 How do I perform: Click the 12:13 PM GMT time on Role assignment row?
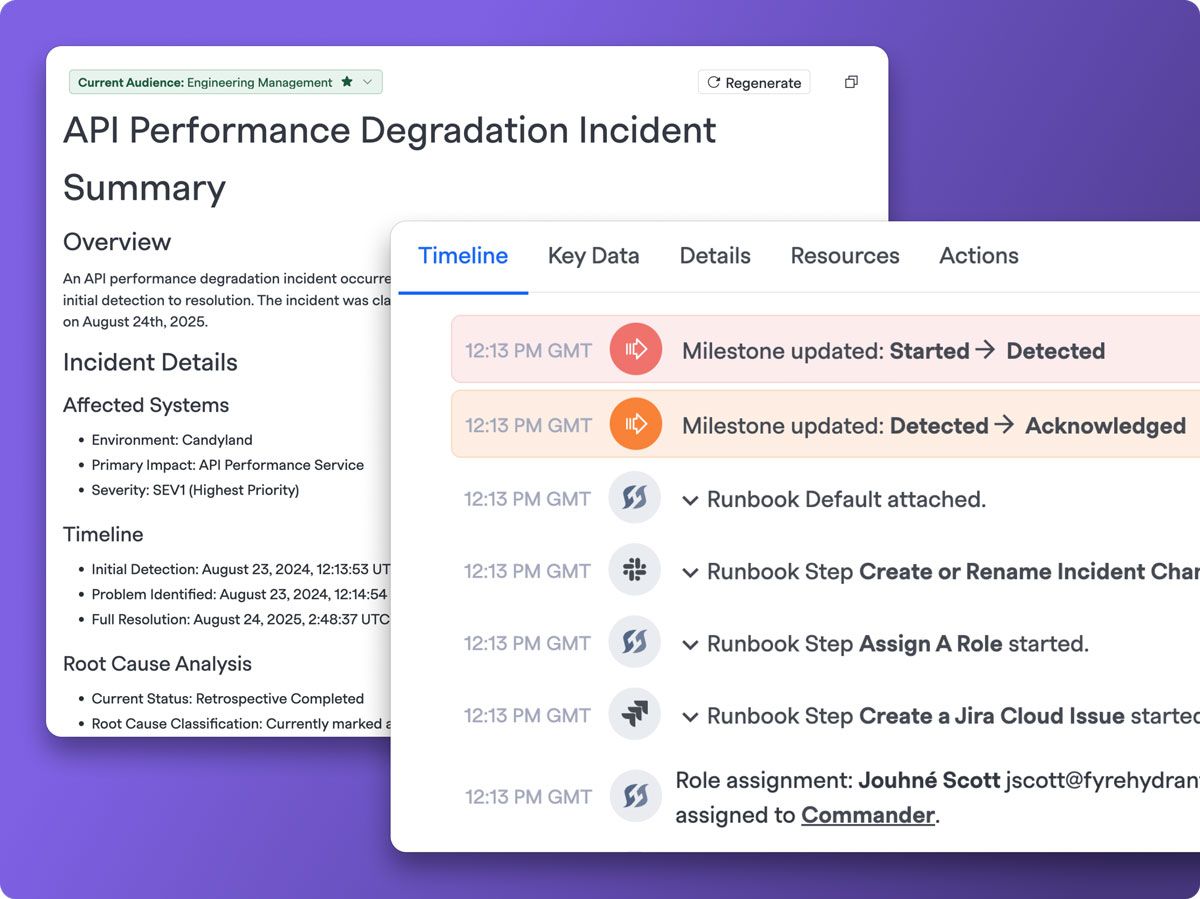point(528,797)
